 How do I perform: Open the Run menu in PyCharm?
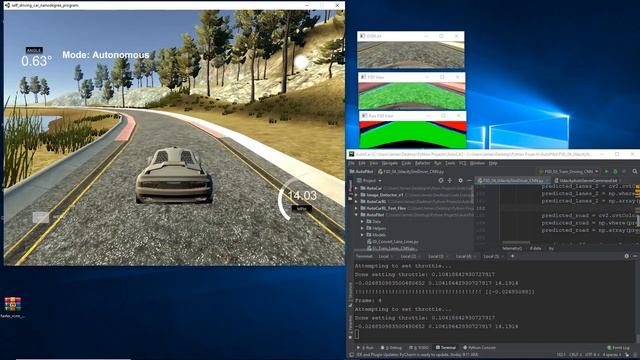coord(438,163)
